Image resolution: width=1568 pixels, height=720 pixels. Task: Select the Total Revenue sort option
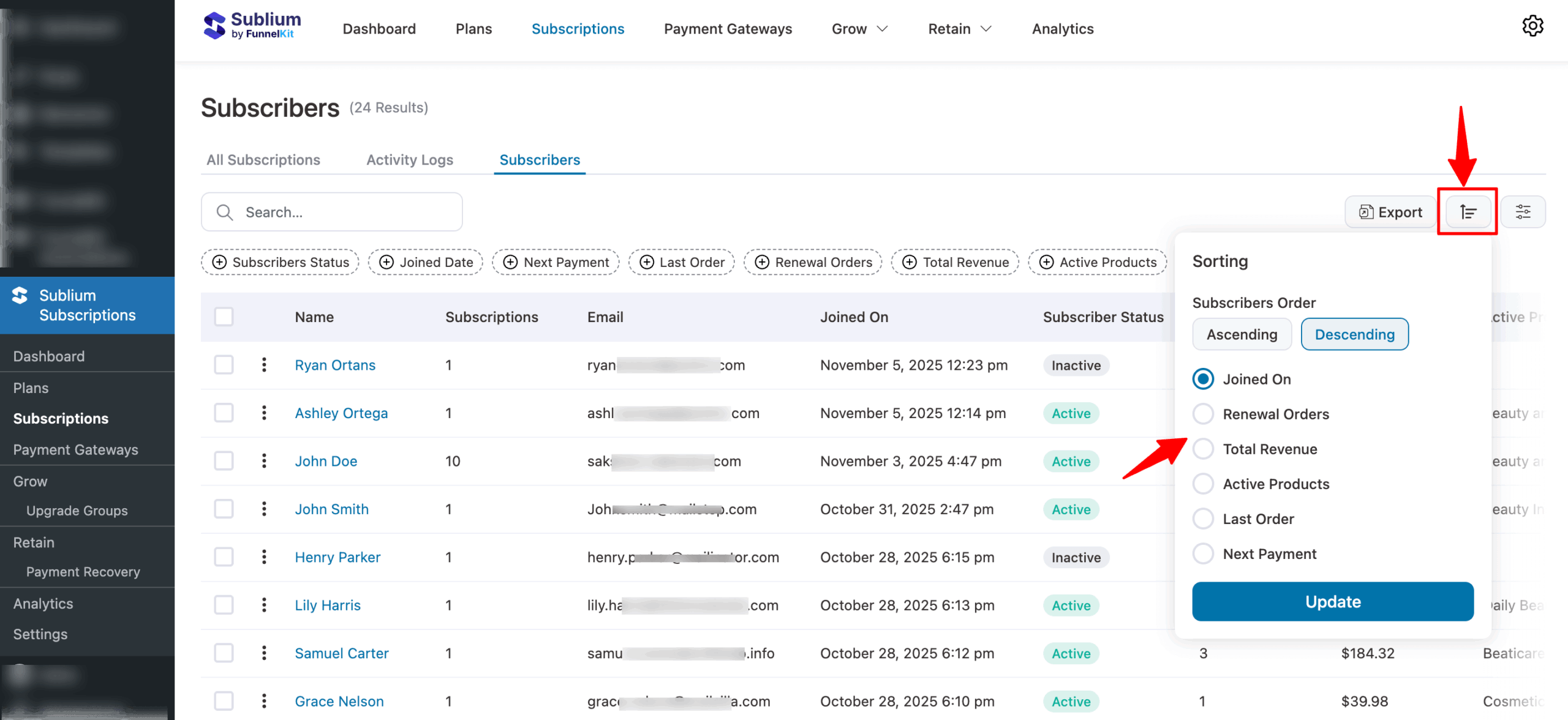tap(1203, 449)
